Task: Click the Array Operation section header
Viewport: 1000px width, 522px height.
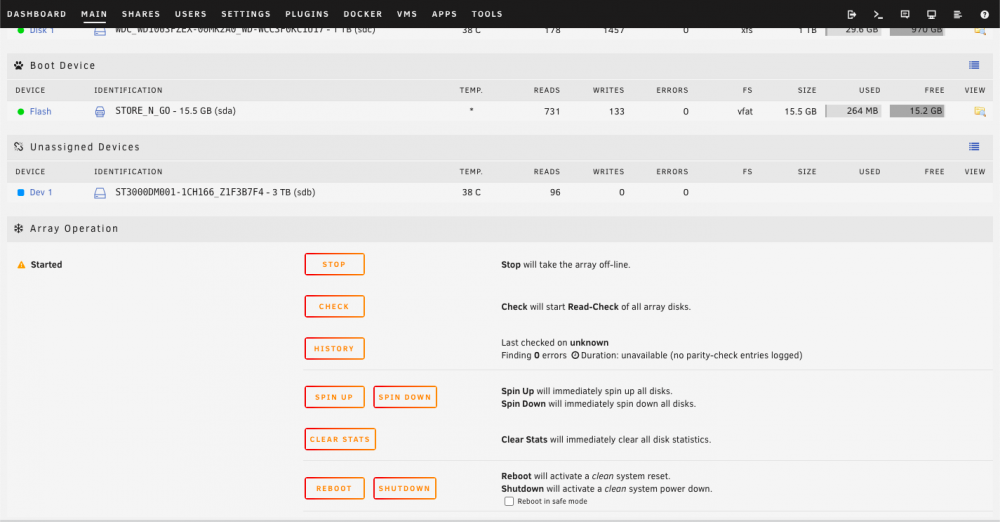Action: (499, 228)
